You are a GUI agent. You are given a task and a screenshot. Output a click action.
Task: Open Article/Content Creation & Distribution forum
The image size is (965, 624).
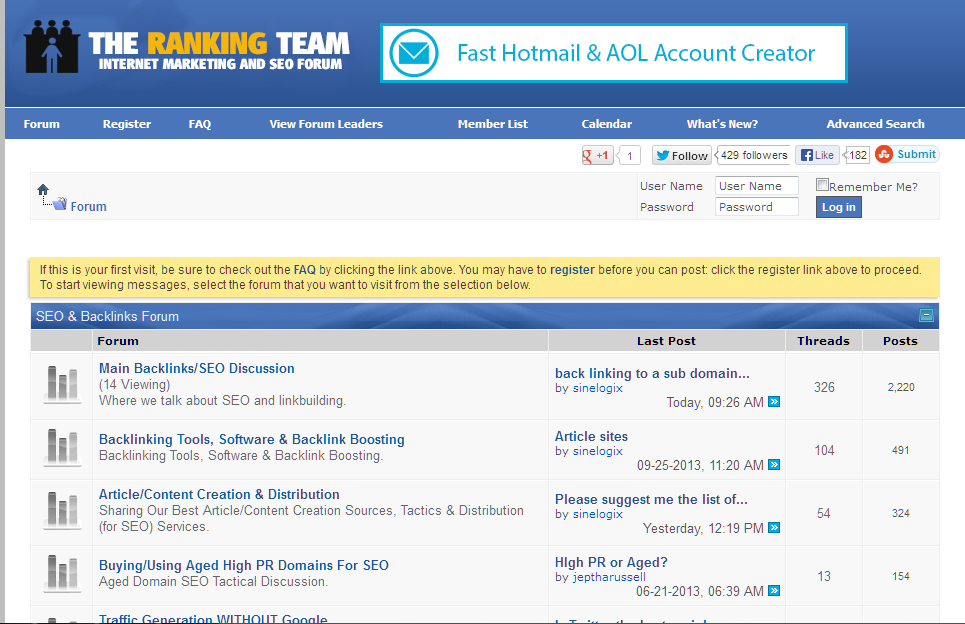(219, 494)
